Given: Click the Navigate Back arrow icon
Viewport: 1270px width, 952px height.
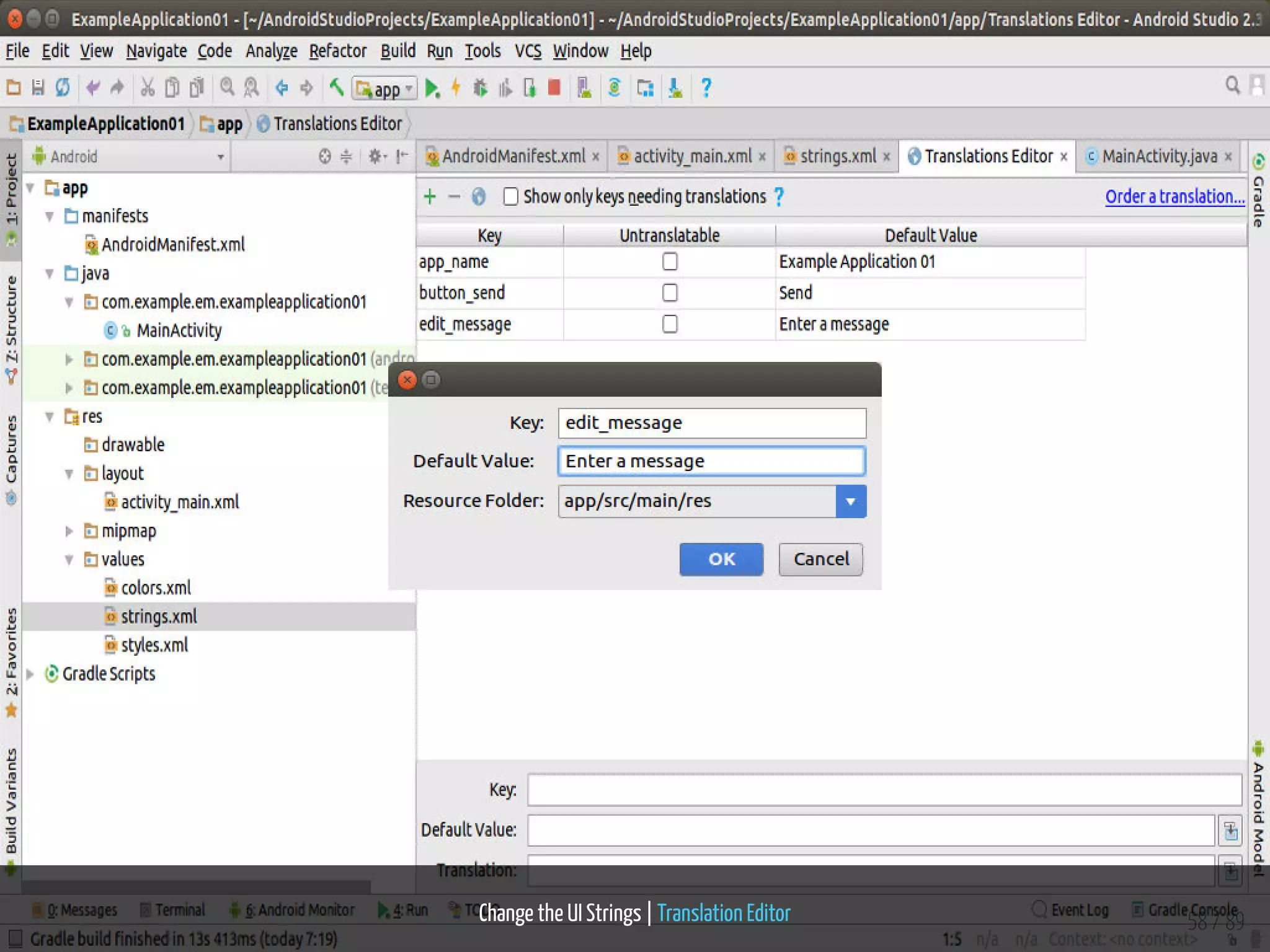Looking at the screenshot, I should tap(282, 88).
